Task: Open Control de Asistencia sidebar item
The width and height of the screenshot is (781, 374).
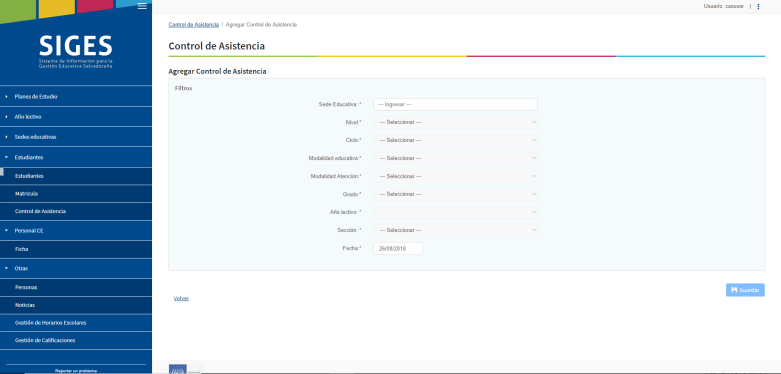Action: pos(76,211)
